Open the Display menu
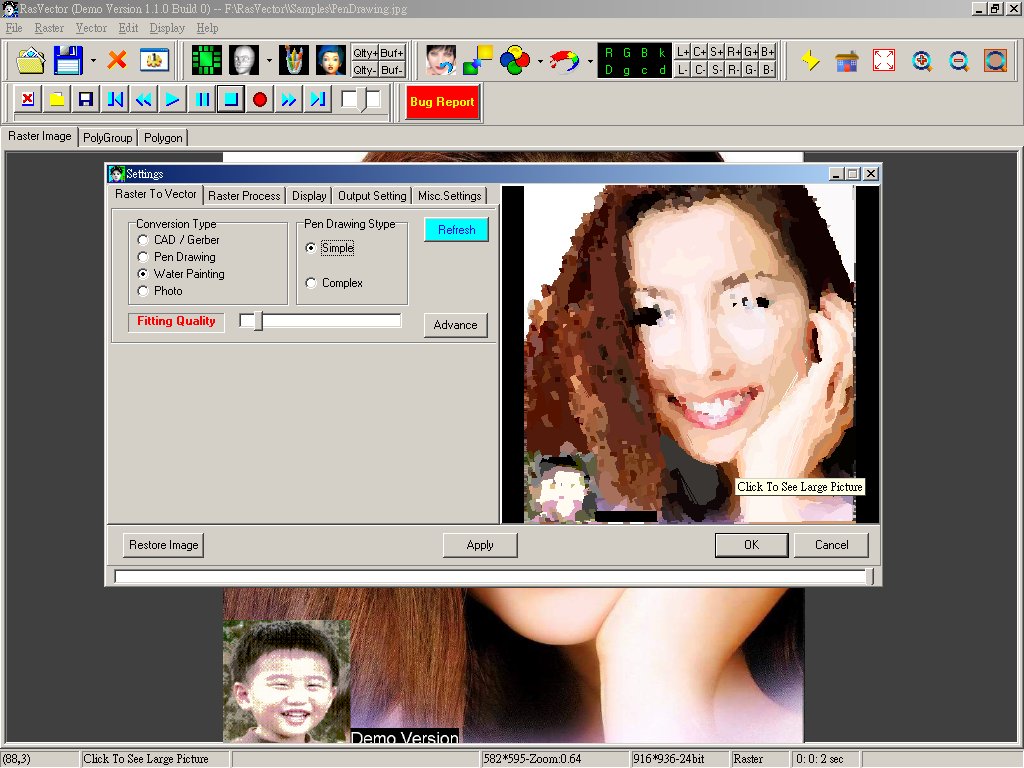 coord(167,28)
